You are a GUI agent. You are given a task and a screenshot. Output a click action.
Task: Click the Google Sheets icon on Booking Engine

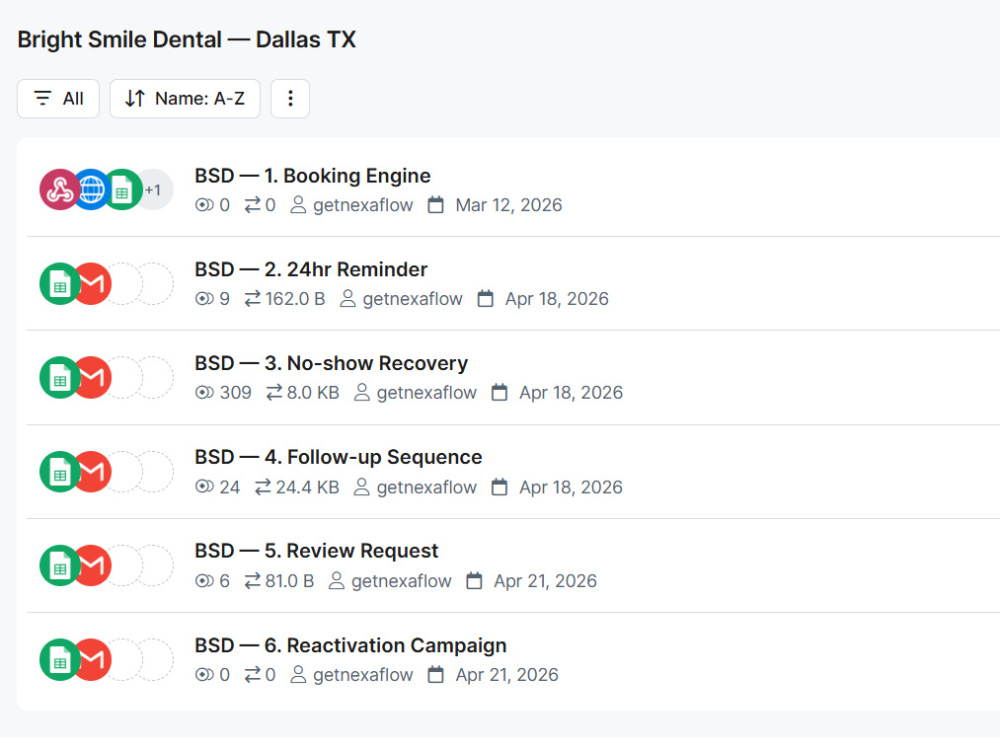point(122,189)
